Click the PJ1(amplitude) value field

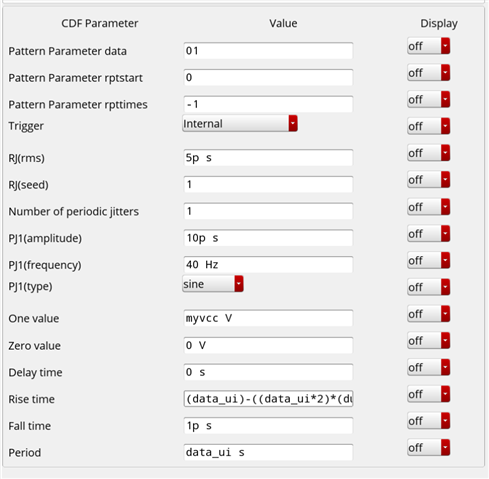(268, 238)
